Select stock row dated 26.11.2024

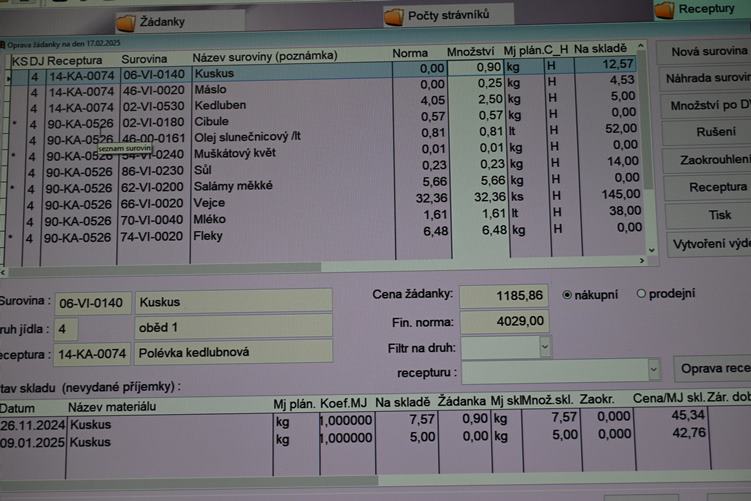tap(354, 421)
